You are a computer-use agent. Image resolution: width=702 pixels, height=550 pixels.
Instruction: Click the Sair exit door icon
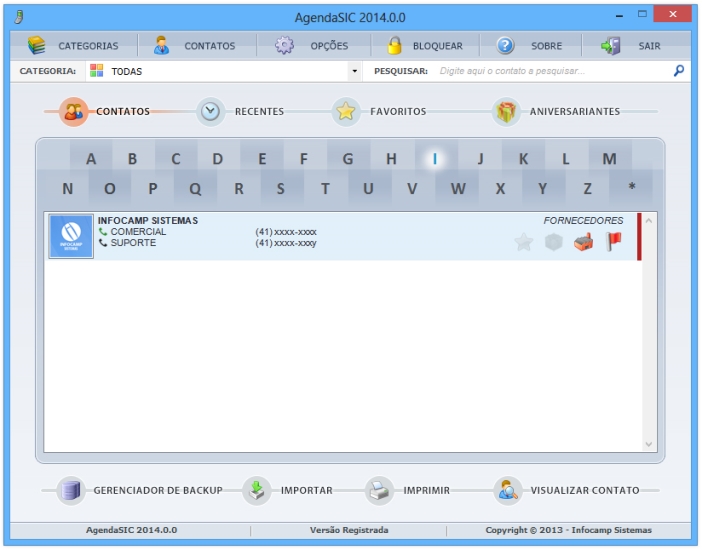point(611,45)
